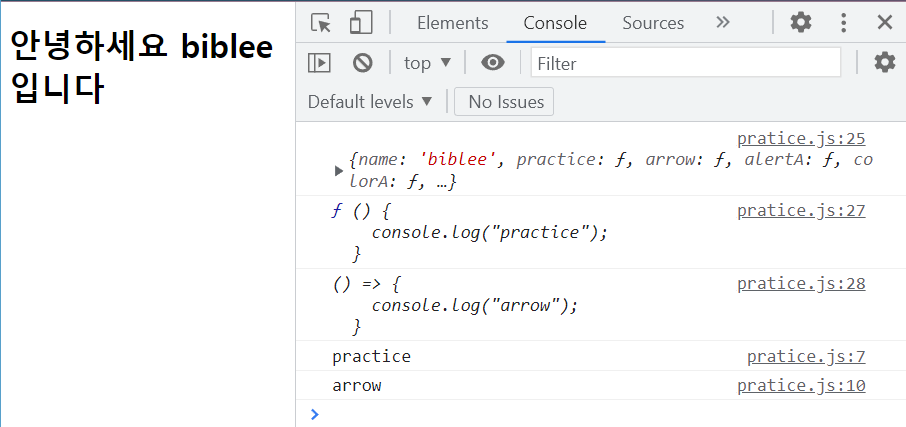Close the DevTools panel
The image size is (906, 427).
click(885, 23)
